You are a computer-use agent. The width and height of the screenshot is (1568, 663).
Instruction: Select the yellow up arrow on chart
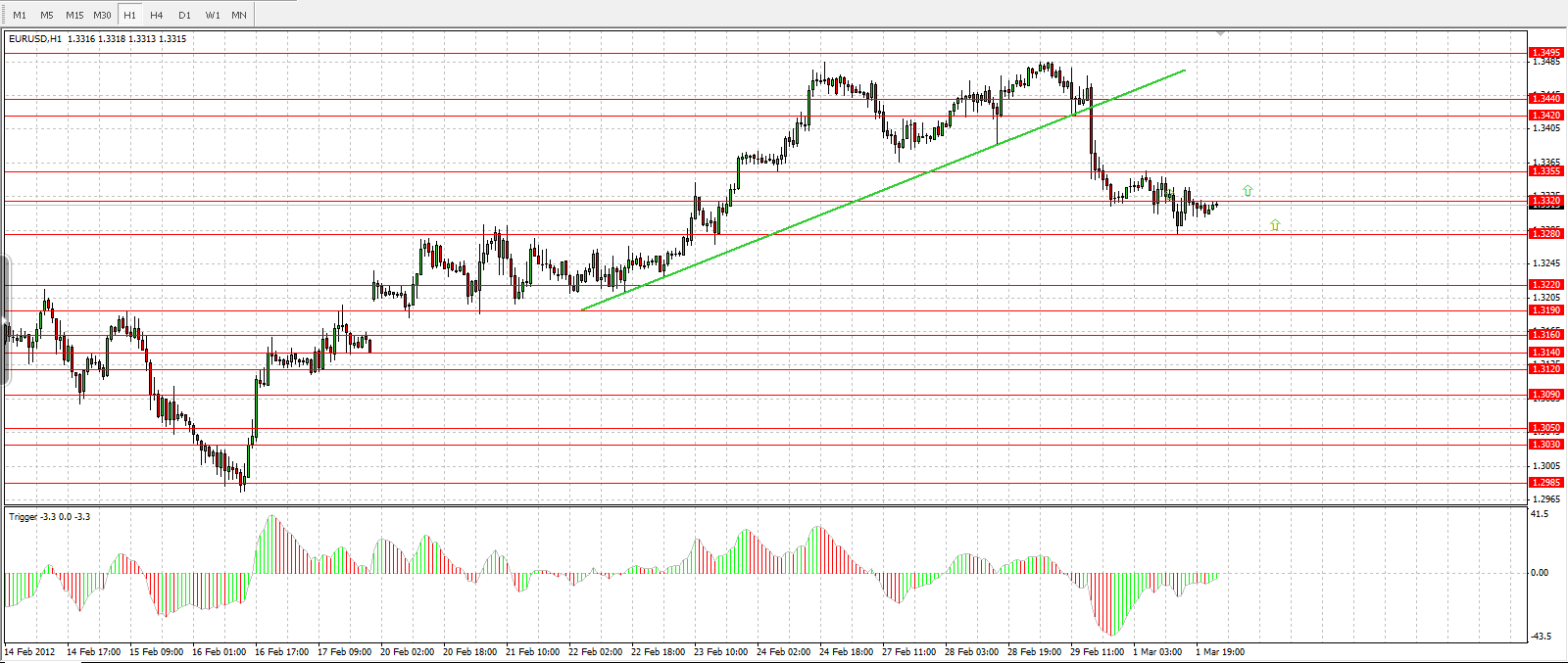(1248, 190)
